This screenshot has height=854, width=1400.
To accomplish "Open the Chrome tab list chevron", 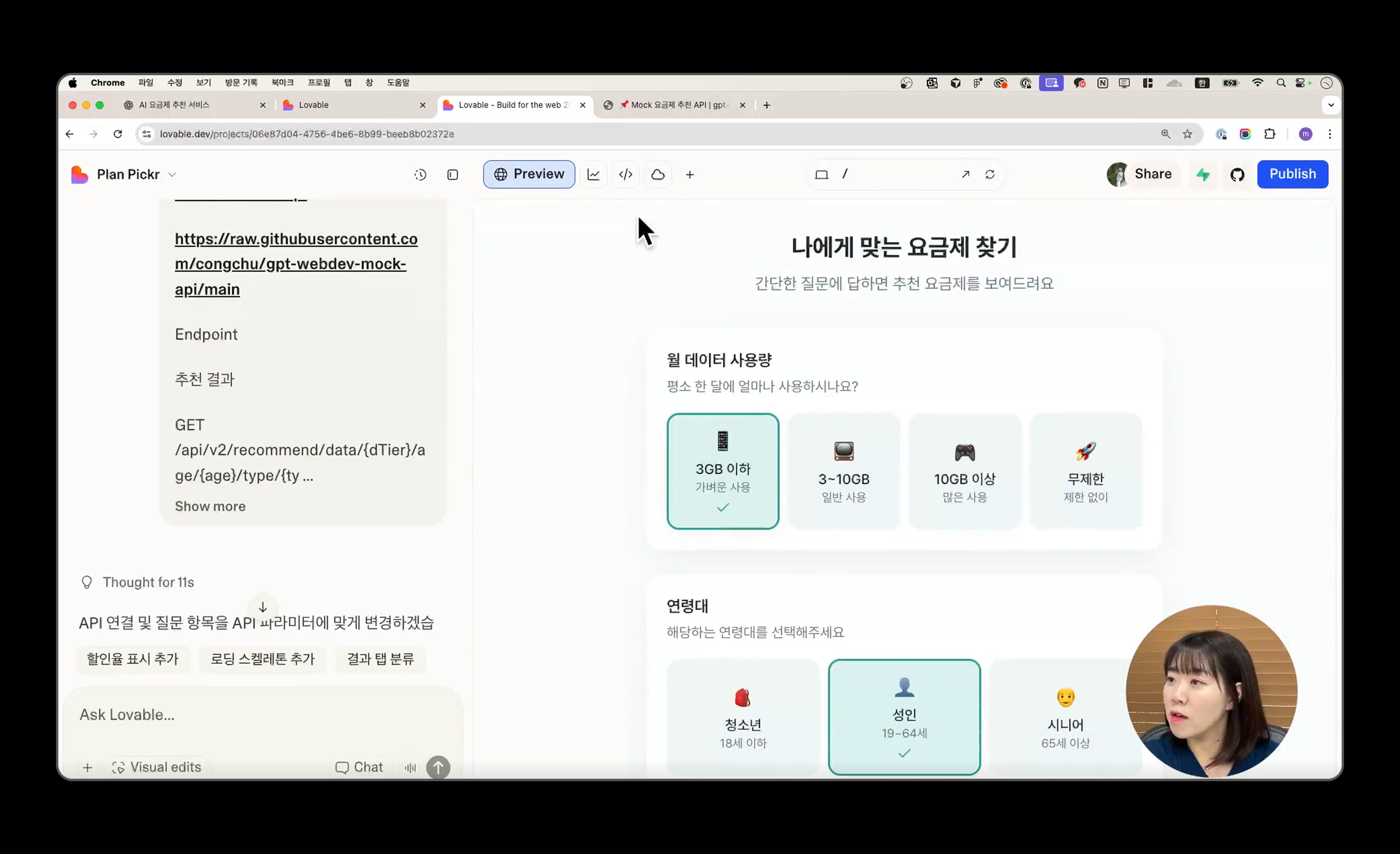I will [1331, 105].
